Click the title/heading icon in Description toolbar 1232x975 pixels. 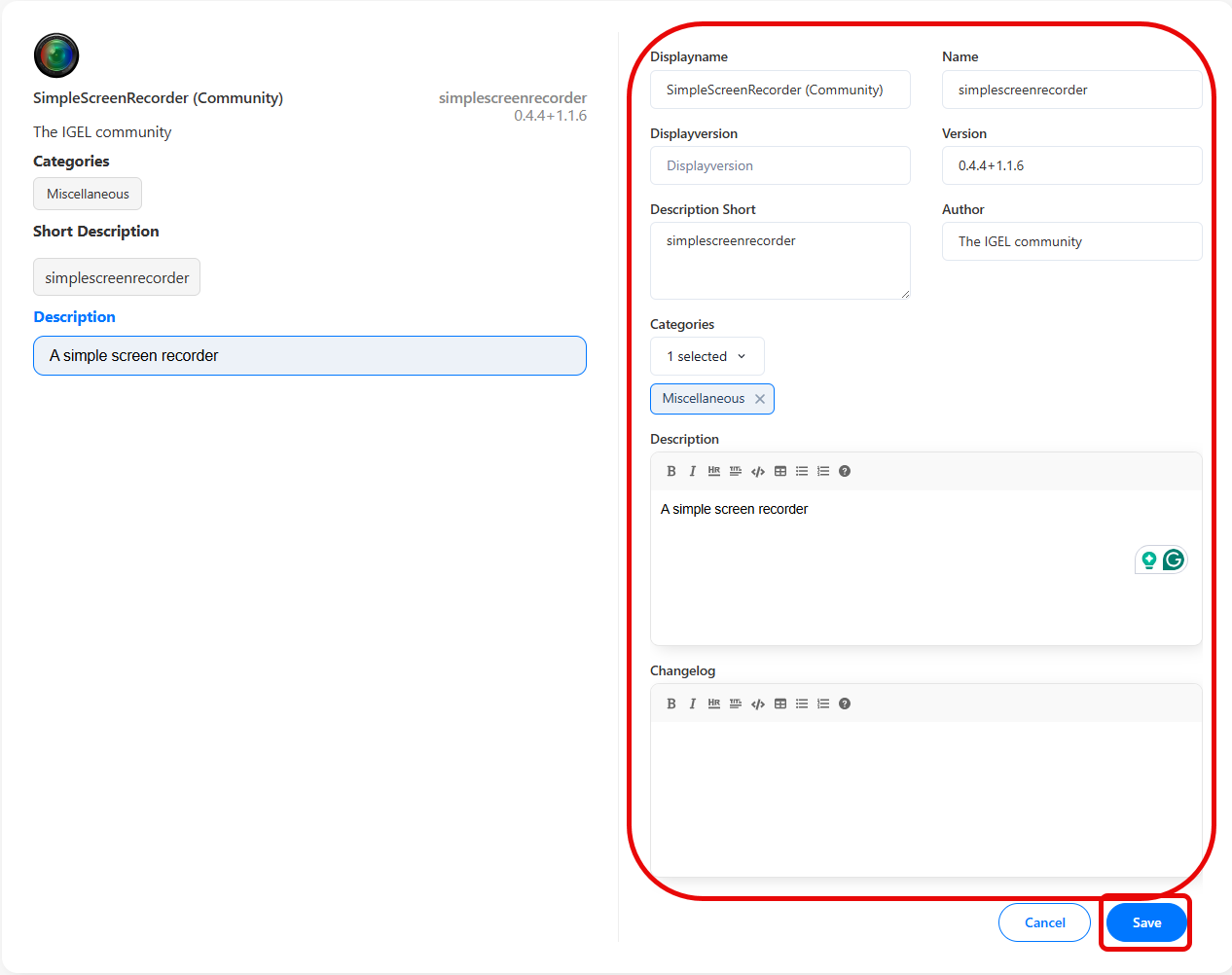736,471
